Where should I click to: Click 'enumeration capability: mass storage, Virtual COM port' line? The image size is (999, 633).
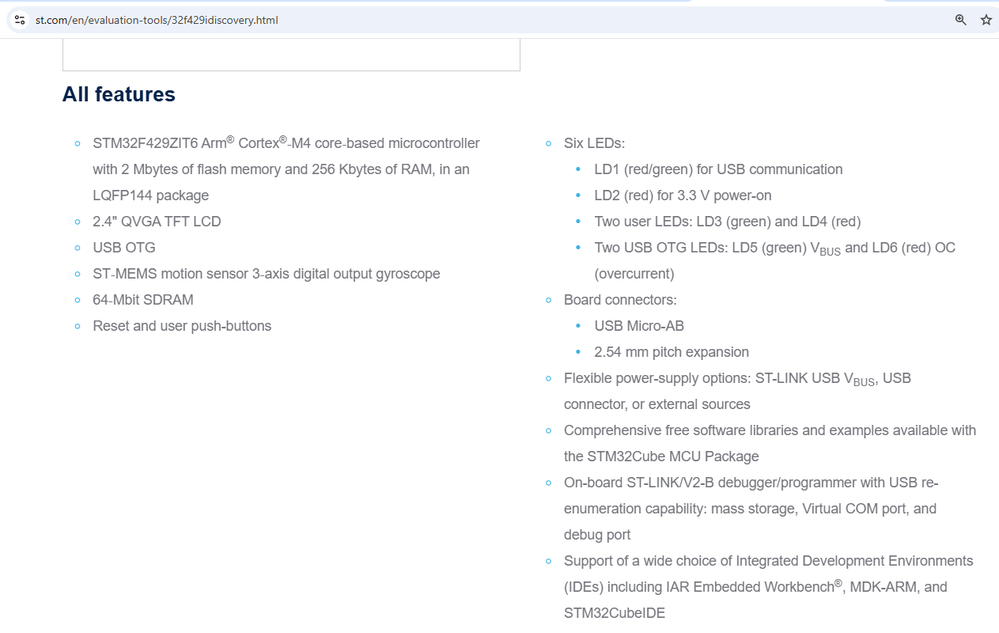pyautogui.click(x=750, y=509)
